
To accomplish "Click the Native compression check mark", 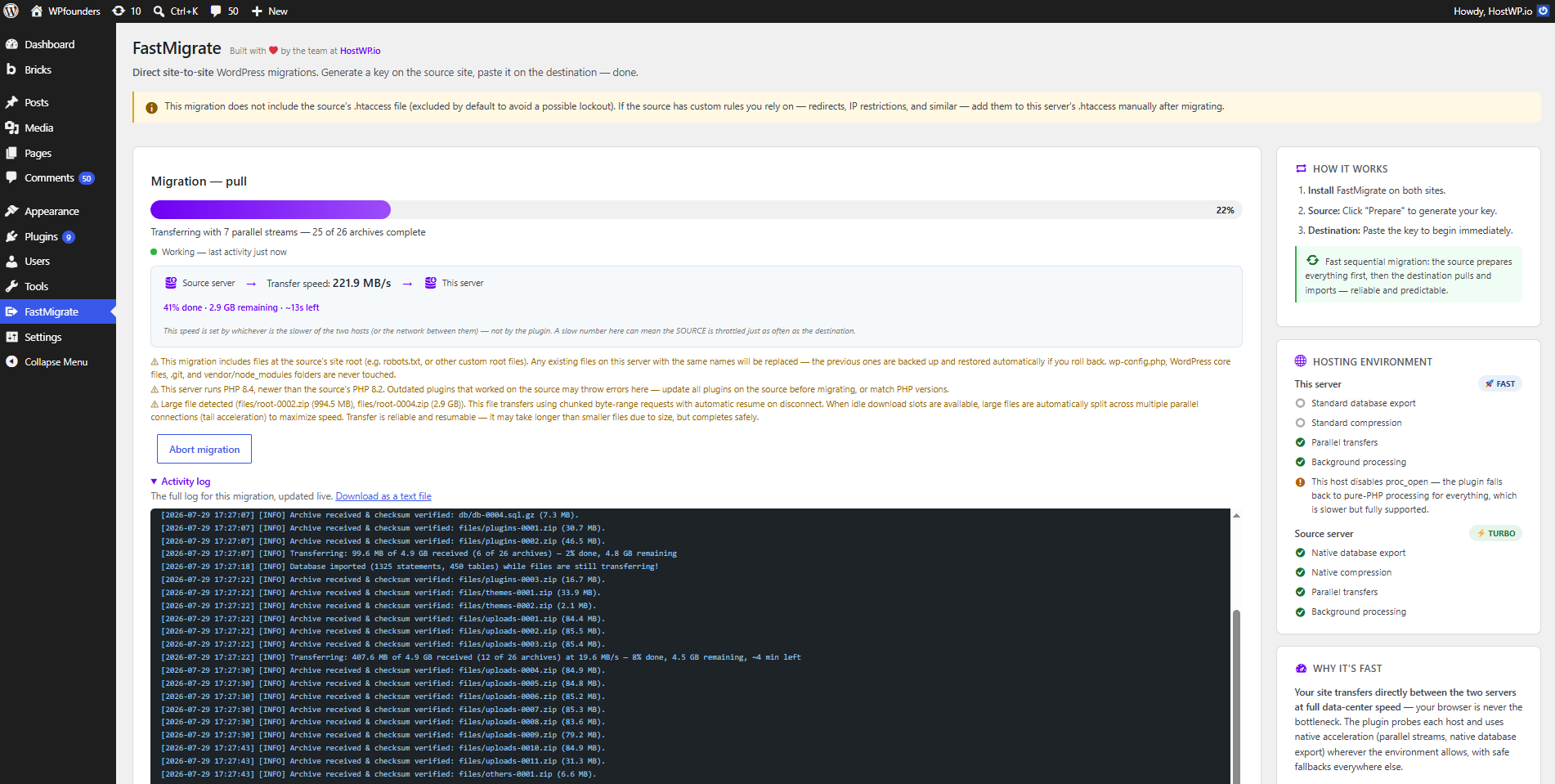I will [1300, 572].
